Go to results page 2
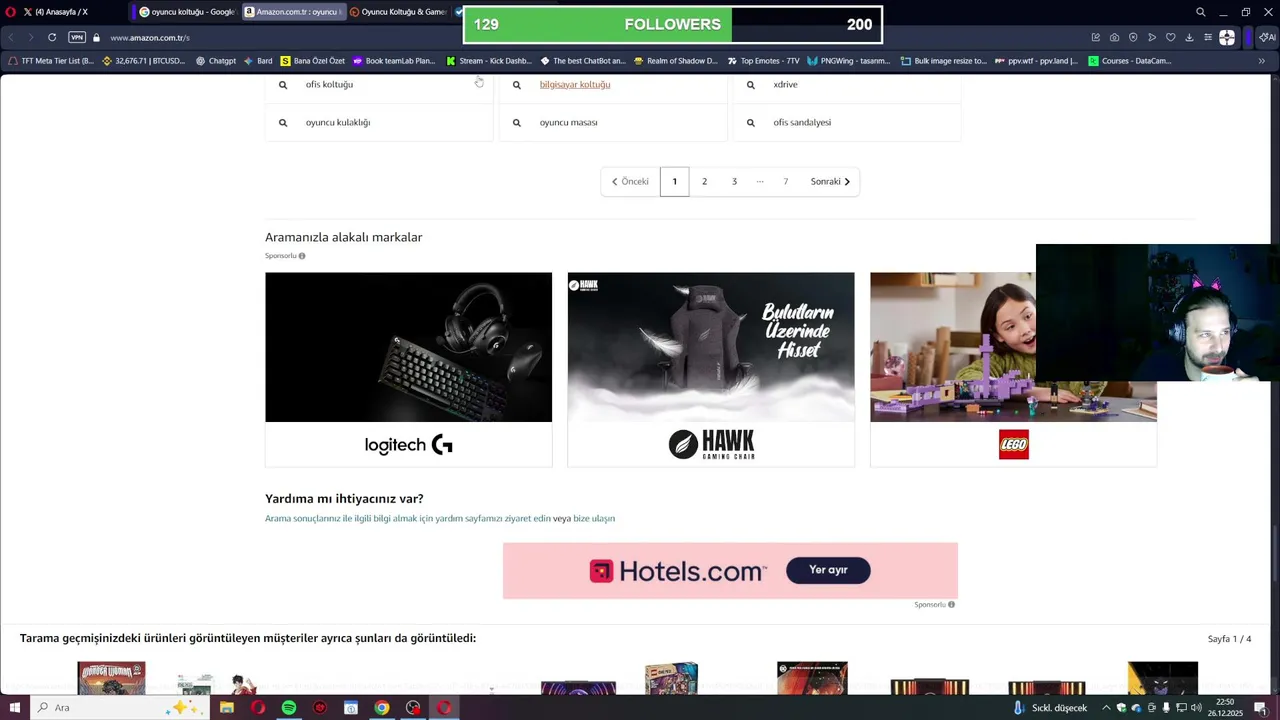Viewport: 1280px width, 720px height. click(x=704, y=182)
